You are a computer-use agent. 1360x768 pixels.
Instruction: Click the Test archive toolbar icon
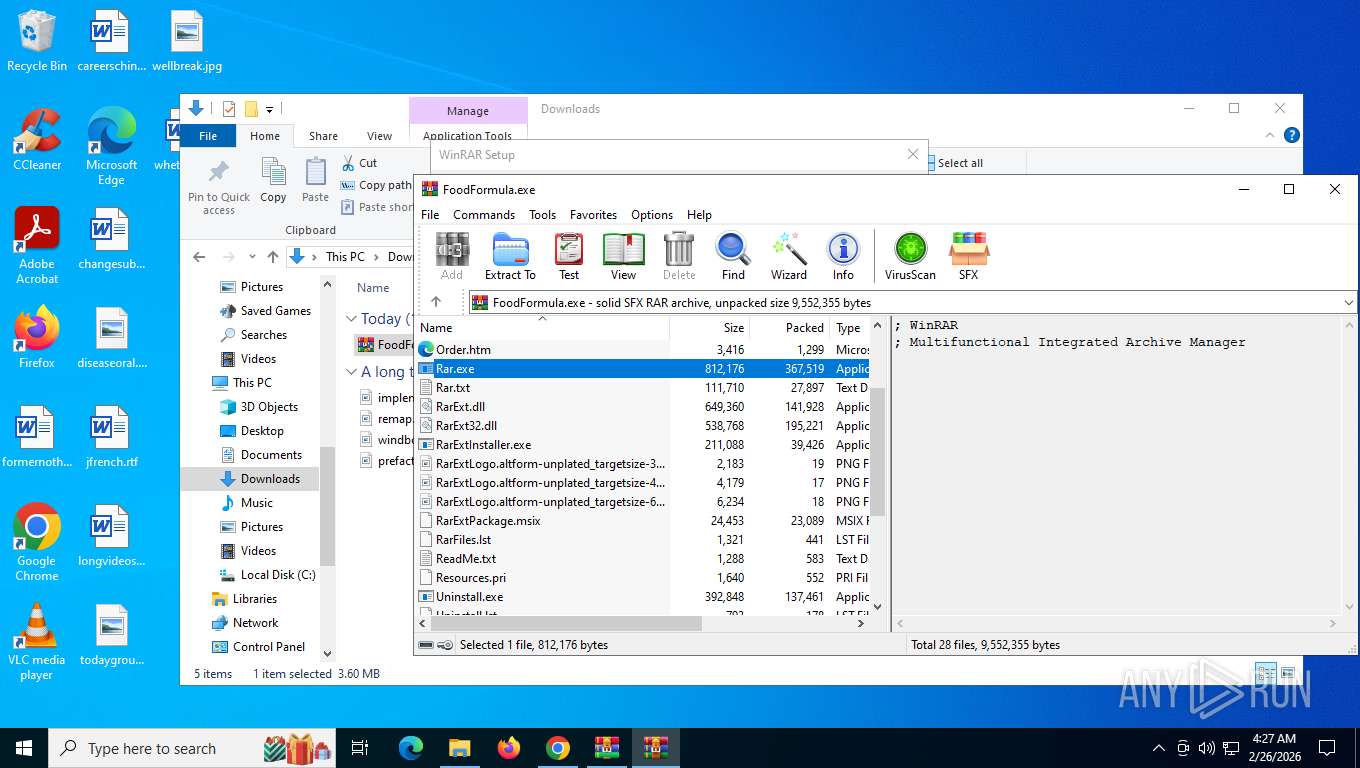(569, 256)
